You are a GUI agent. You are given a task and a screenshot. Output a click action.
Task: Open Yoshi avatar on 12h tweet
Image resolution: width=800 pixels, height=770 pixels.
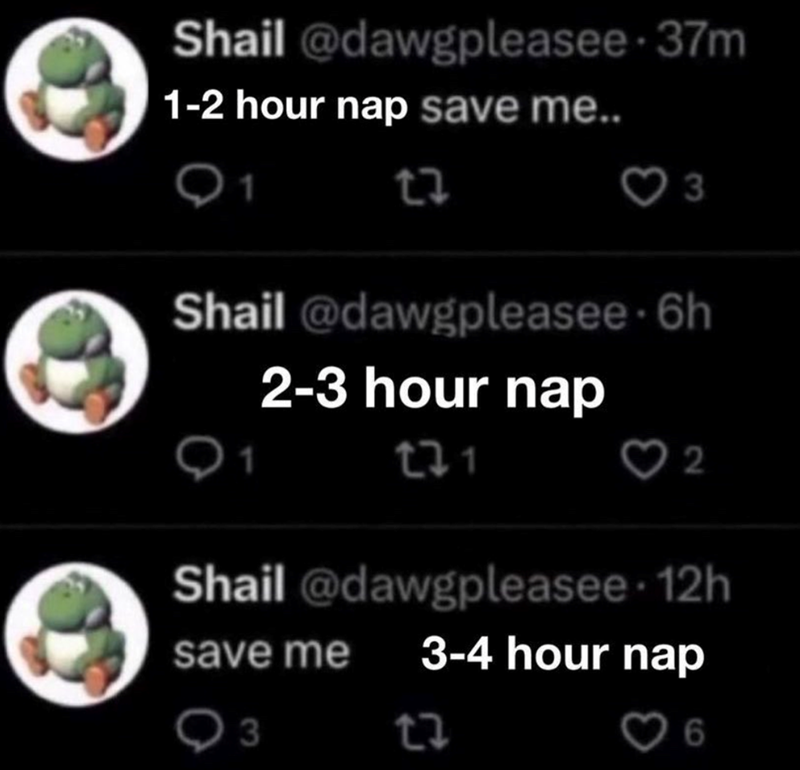click(77, 634)
